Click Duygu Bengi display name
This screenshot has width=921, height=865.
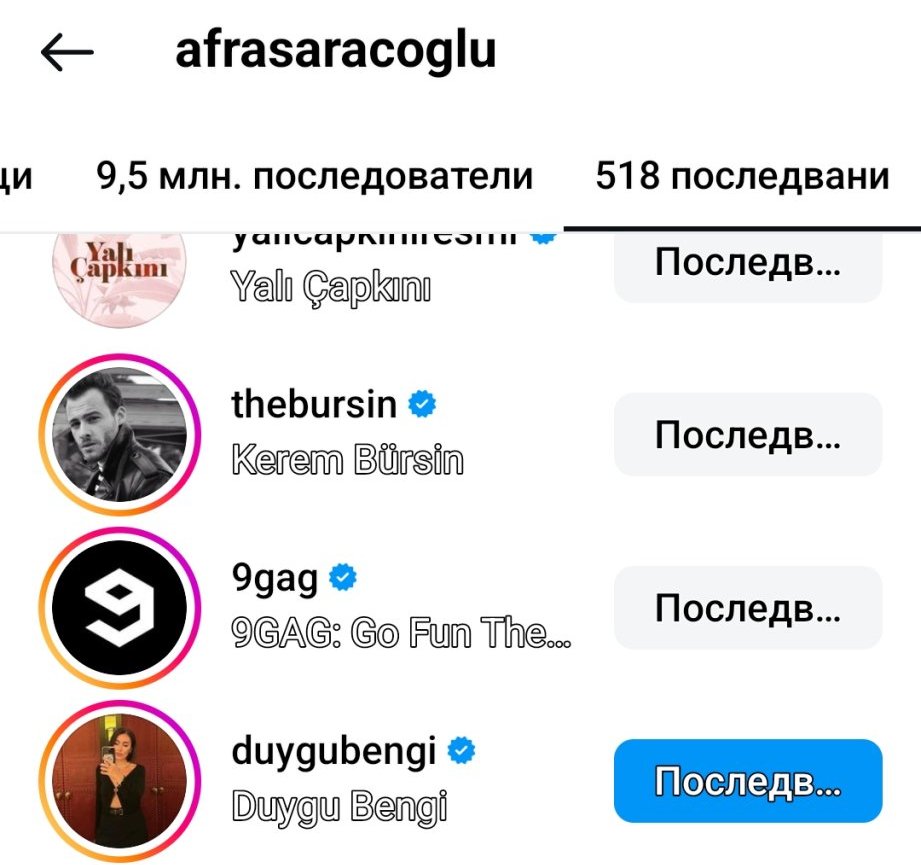(339, 806)
